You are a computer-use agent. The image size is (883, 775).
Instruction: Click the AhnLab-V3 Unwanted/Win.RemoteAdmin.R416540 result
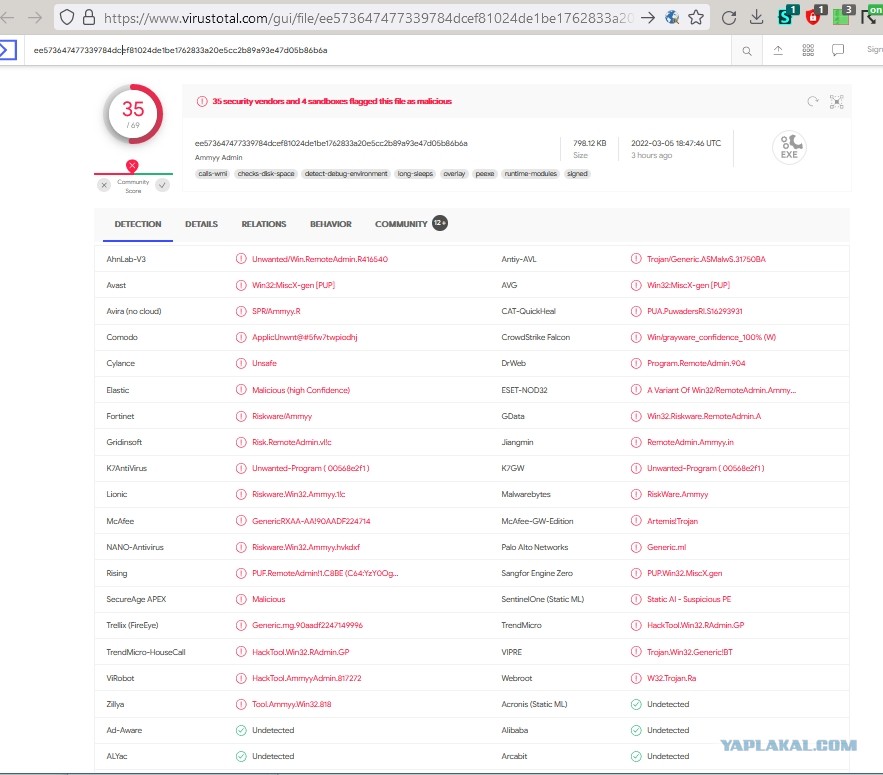[x=319, y=259]
